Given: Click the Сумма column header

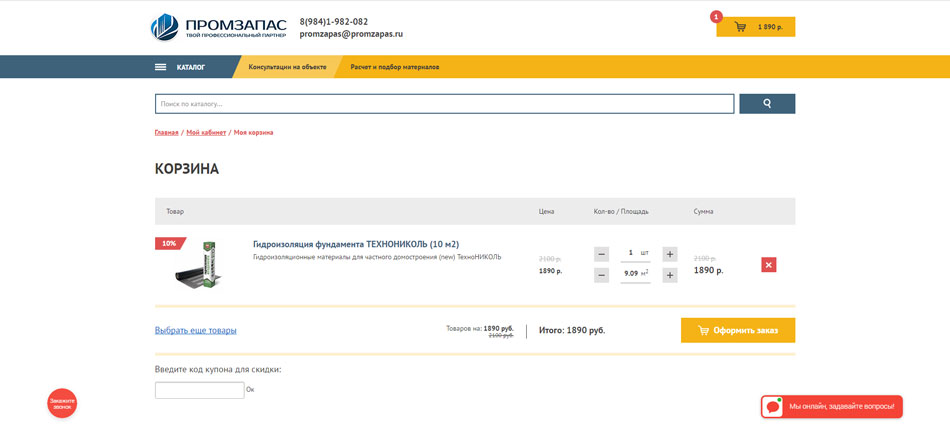Looking at the screenshot, I should coord(703,212).
